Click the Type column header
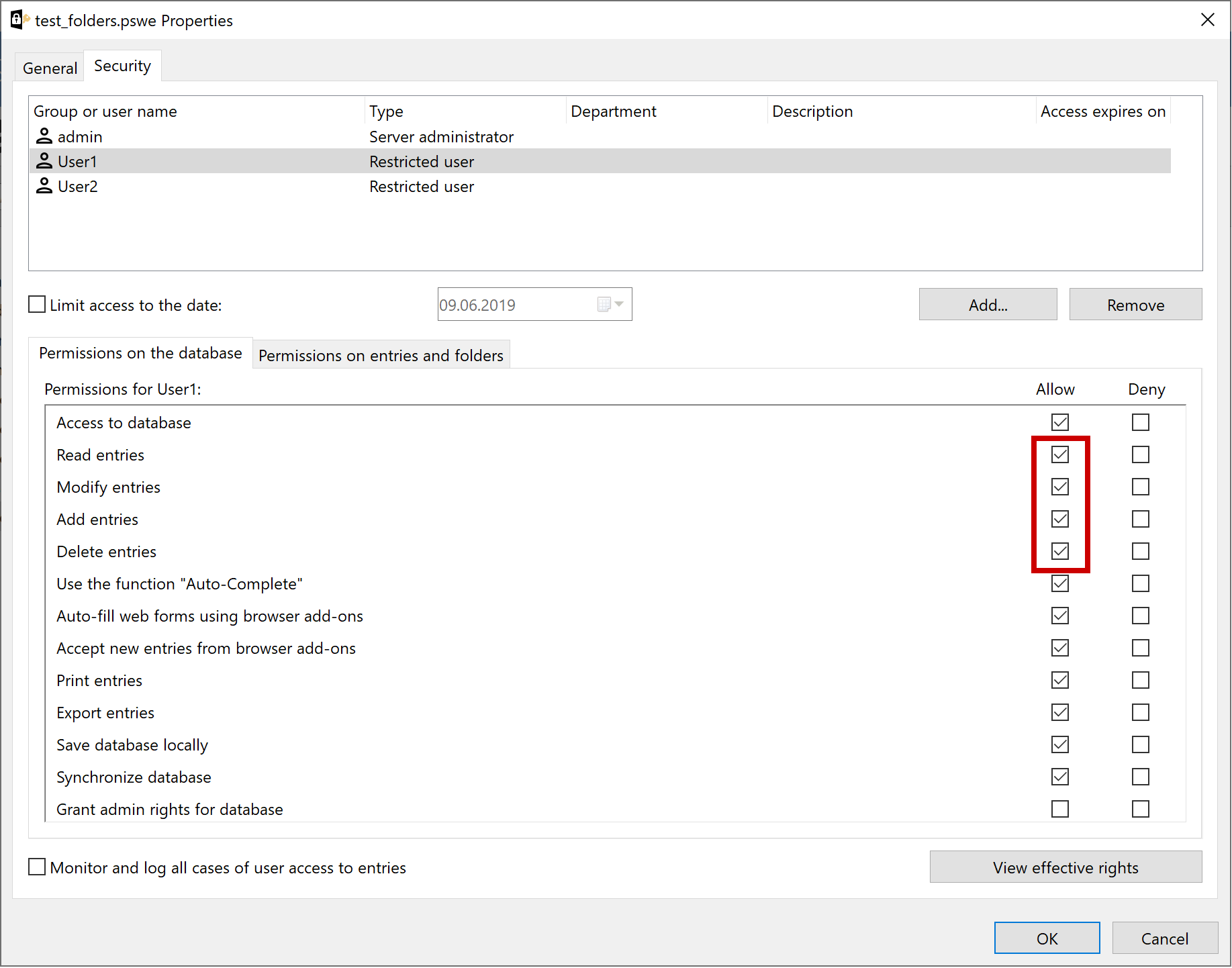Viewport: 1232px width, 968px height. (465, 111)
